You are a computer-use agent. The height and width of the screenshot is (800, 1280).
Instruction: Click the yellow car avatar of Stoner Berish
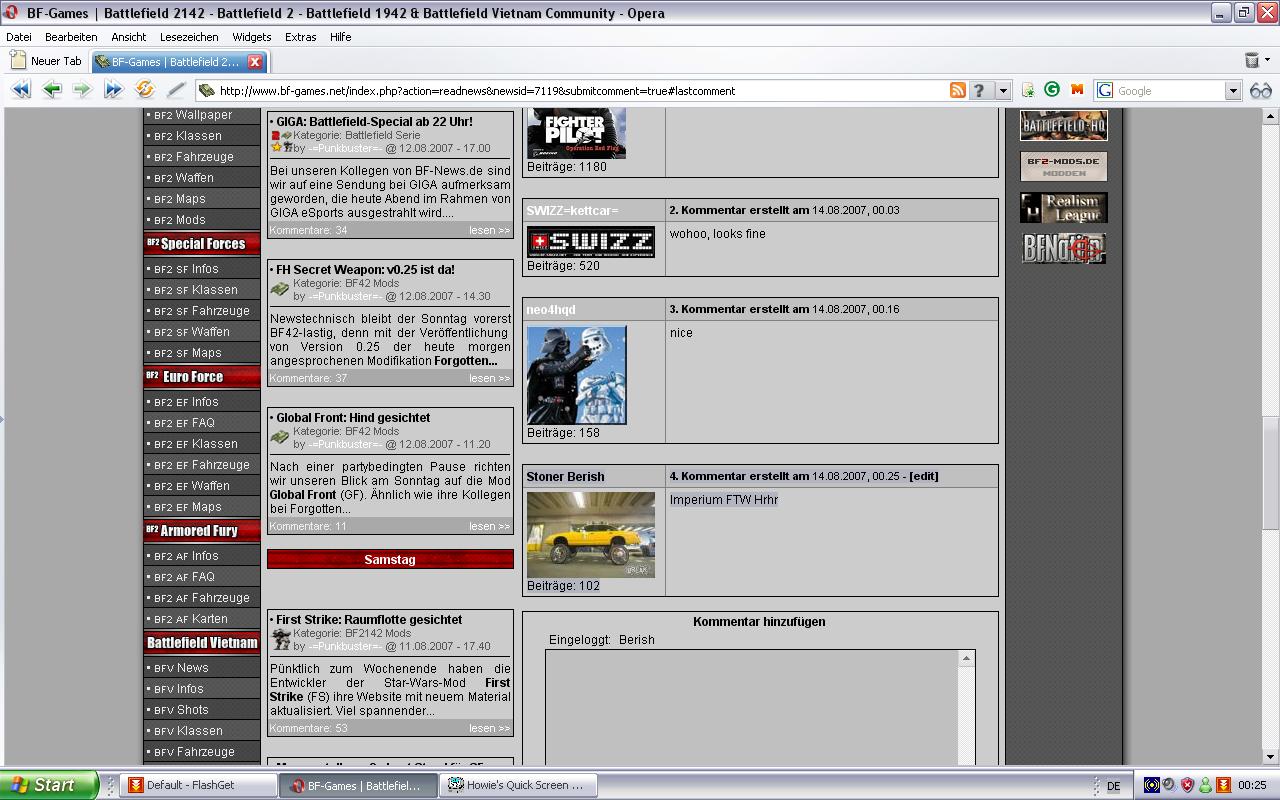click(590, 535)
